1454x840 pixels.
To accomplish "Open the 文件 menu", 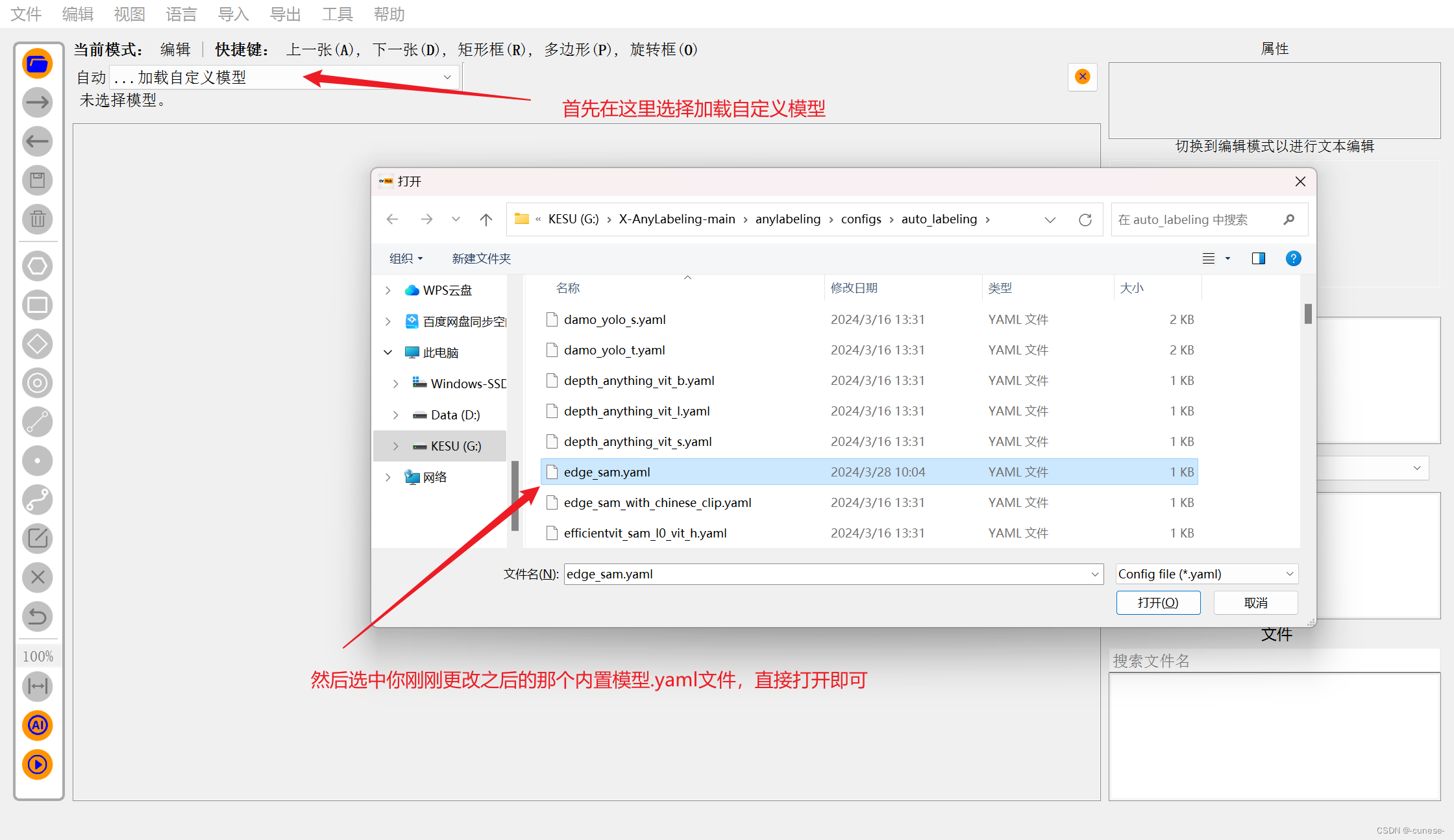I will click(25, 14).
